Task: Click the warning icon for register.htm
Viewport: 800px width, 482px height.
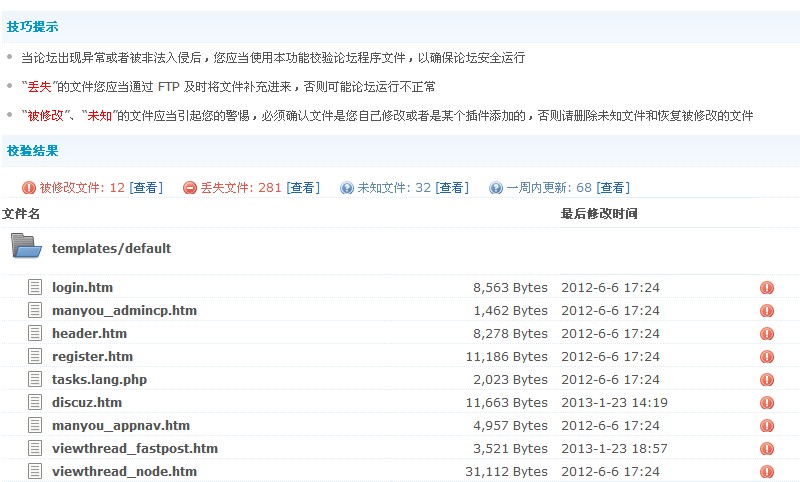Action: pyautogui.click(x=767, y=357)
